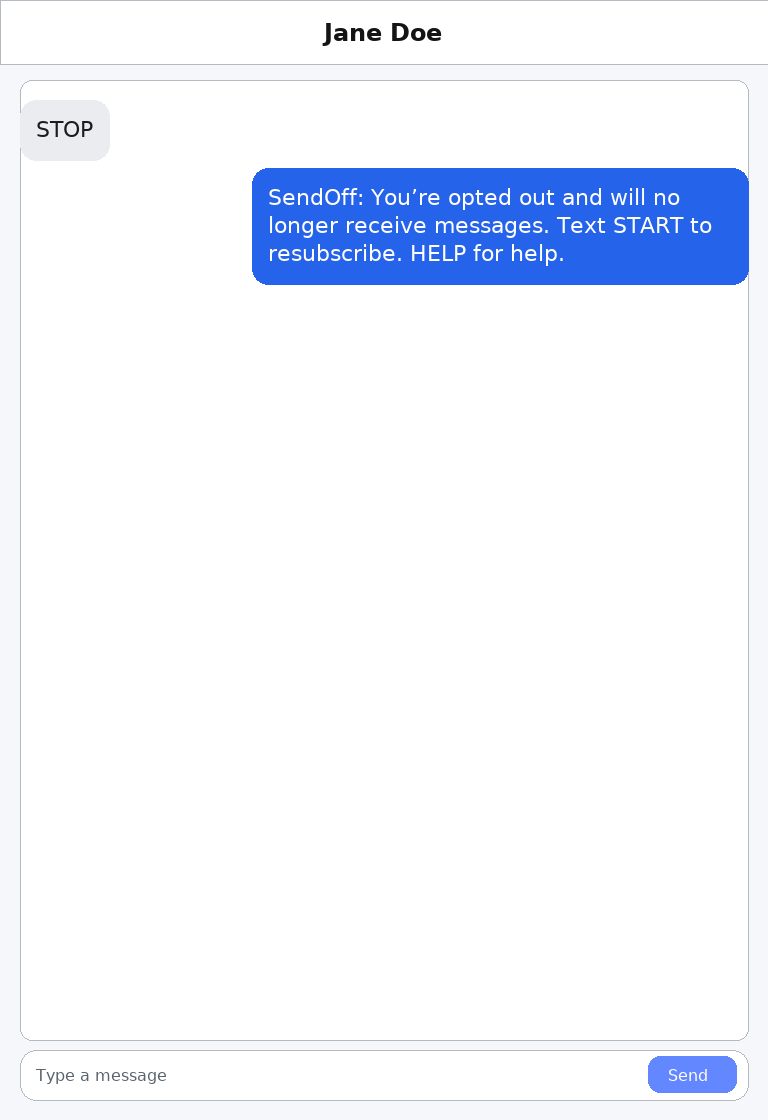Select the incoming STOP message bubble
The height and width of the screenshot is (1120, 768).
(x=65, y=130)
